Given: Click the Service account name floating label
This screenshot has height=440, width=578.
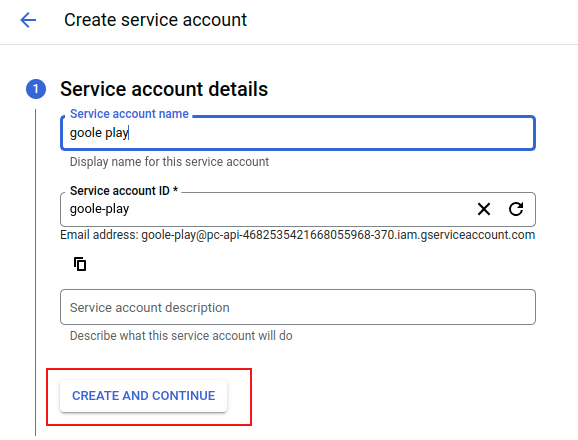Looking at the screenshot, I should tap(129, 114).
